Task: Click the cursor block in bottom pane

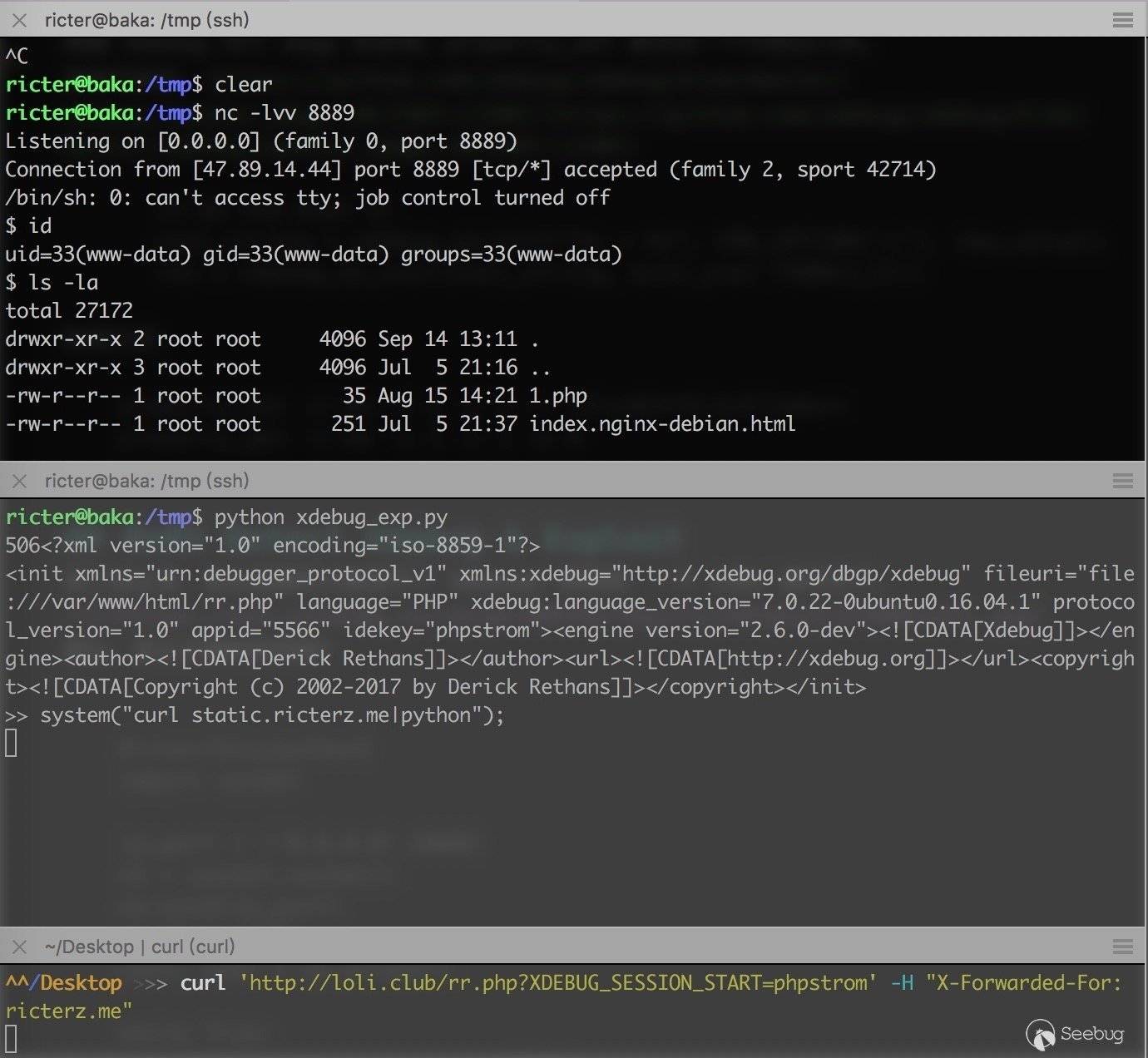Action: click(11, 1039)
